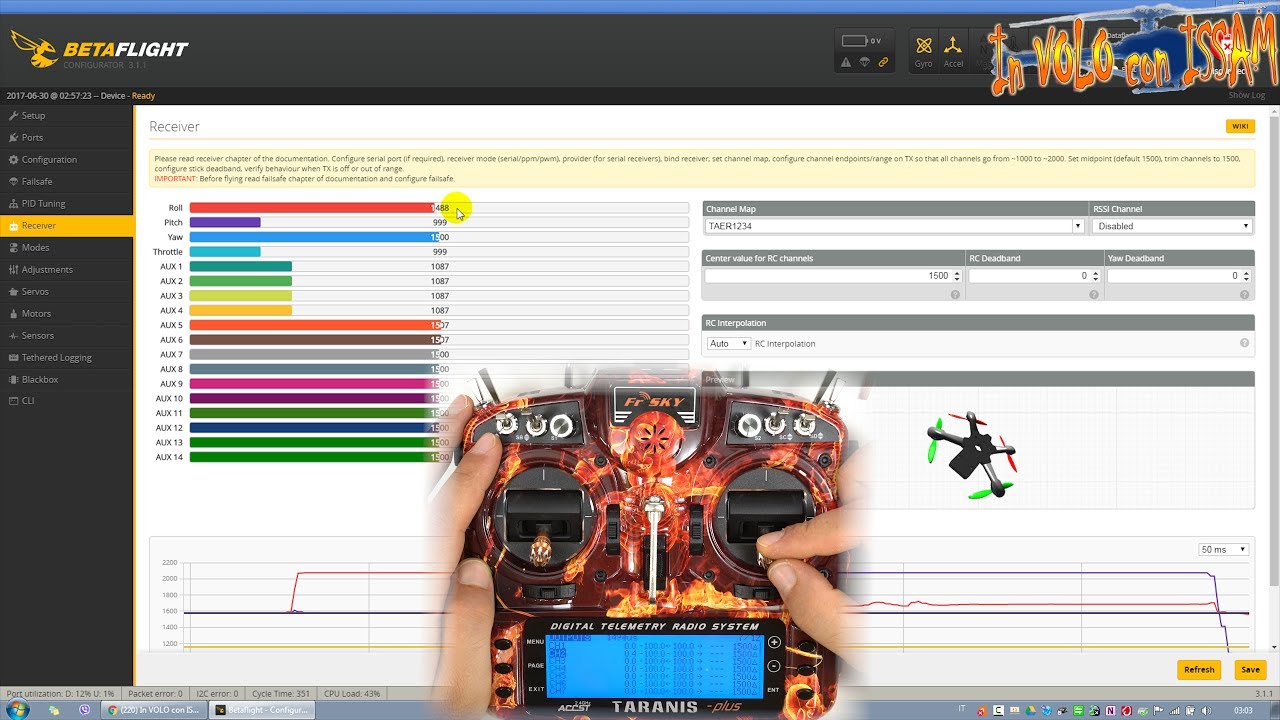Click the center value 1500 field
Viewport: 1280px width, 720px height.
click(833, 276)
